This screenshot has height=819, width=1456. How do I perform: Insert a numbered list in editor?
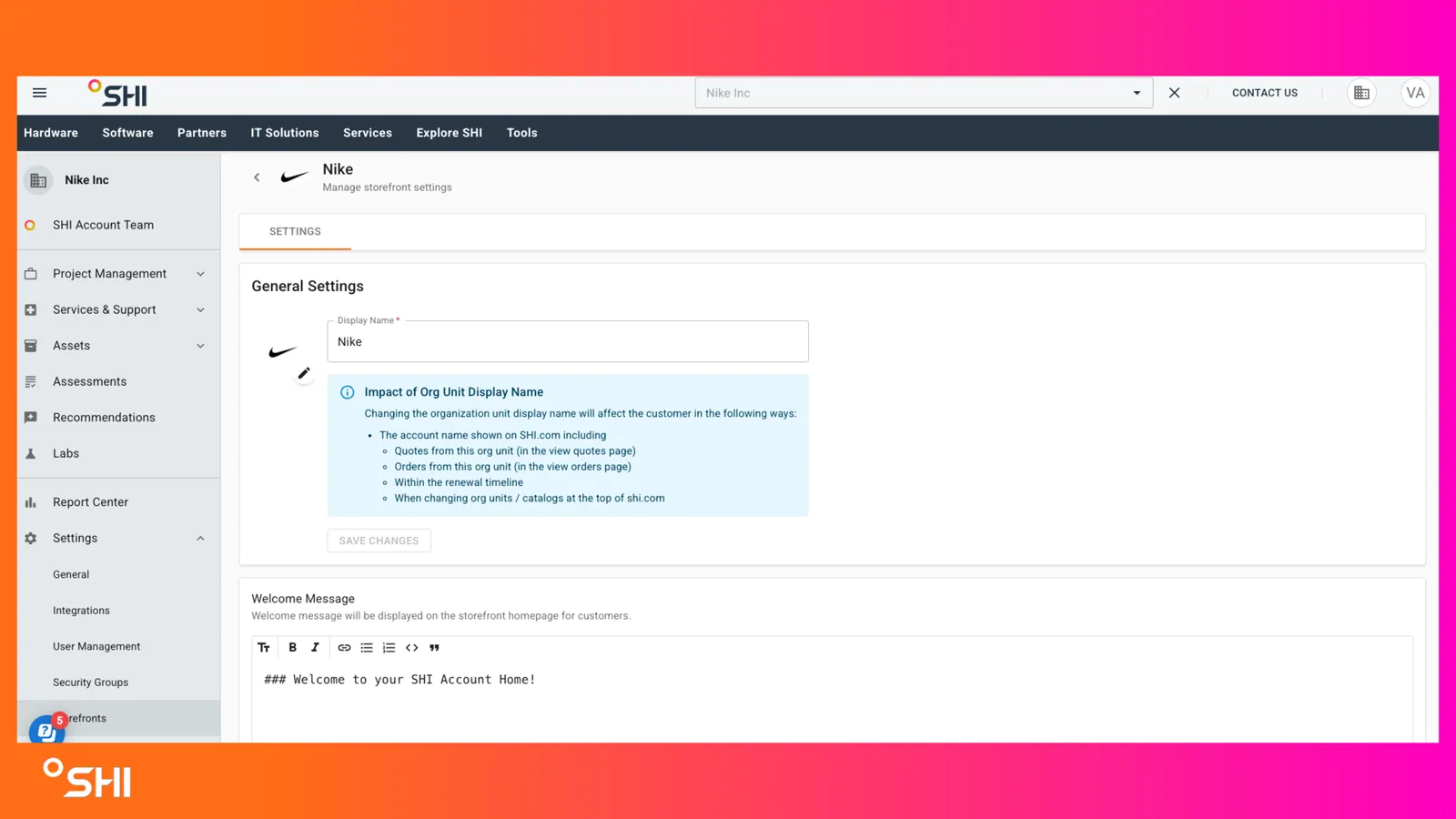point(389,648)
